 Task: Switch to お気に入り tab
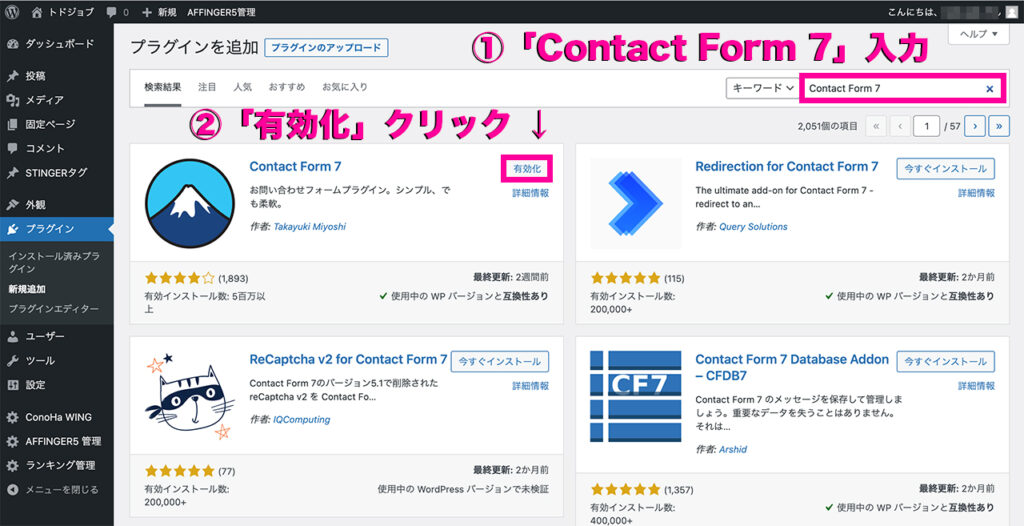(345, 87)
